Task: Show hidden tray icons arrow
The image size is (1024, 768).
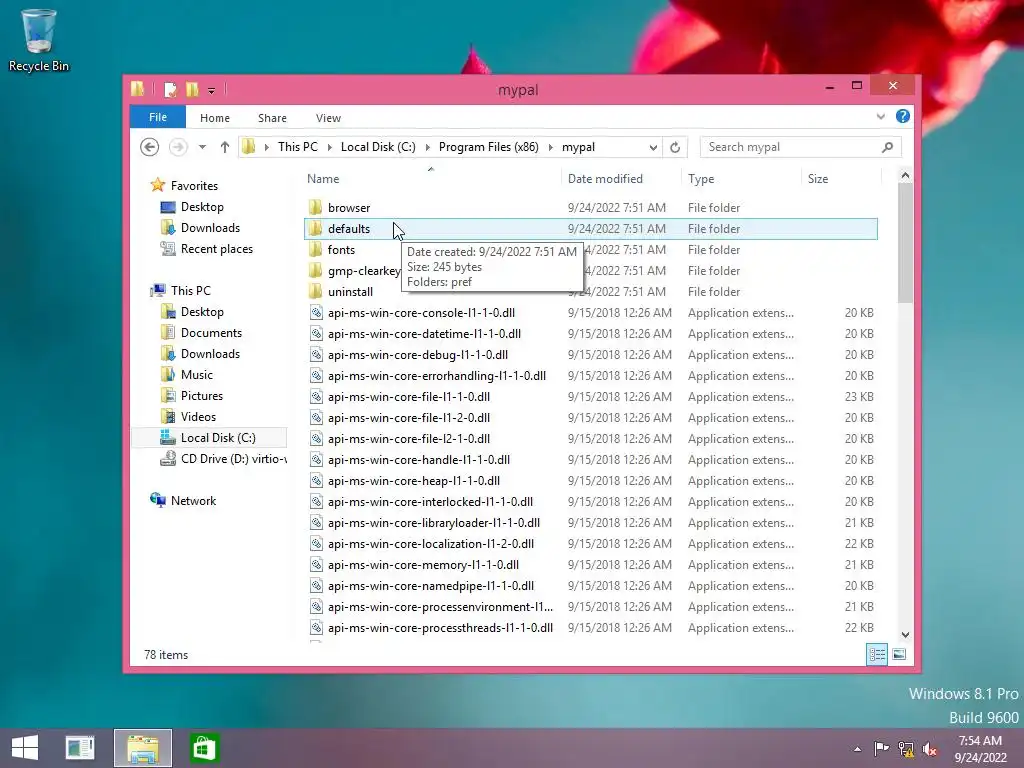Action: (857, 749)
